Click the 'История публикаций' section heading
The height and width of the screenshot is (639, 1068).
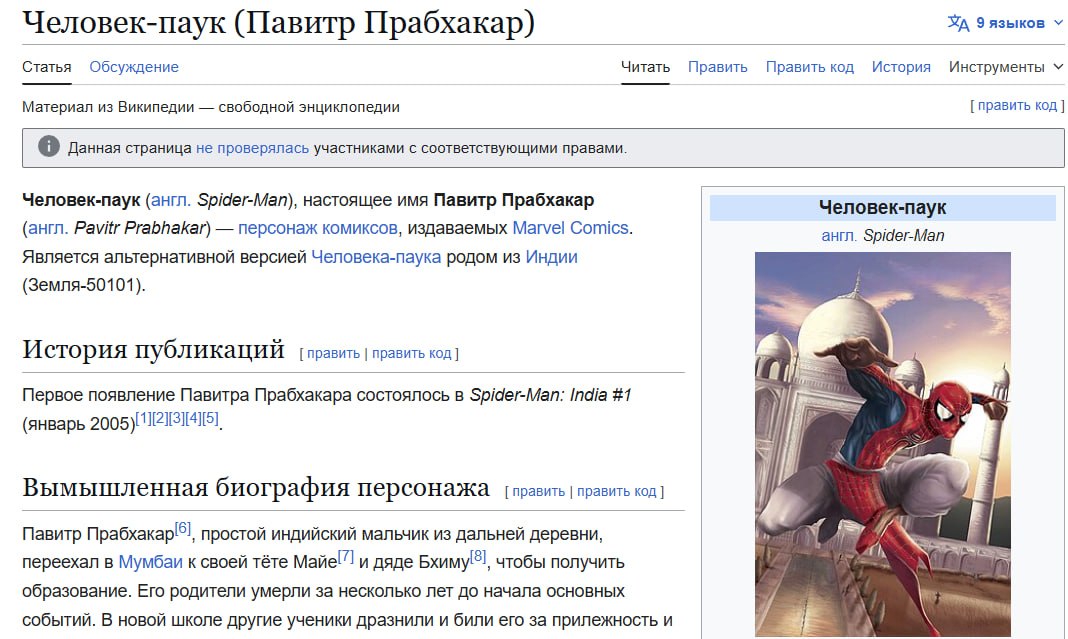coord(153,349)
